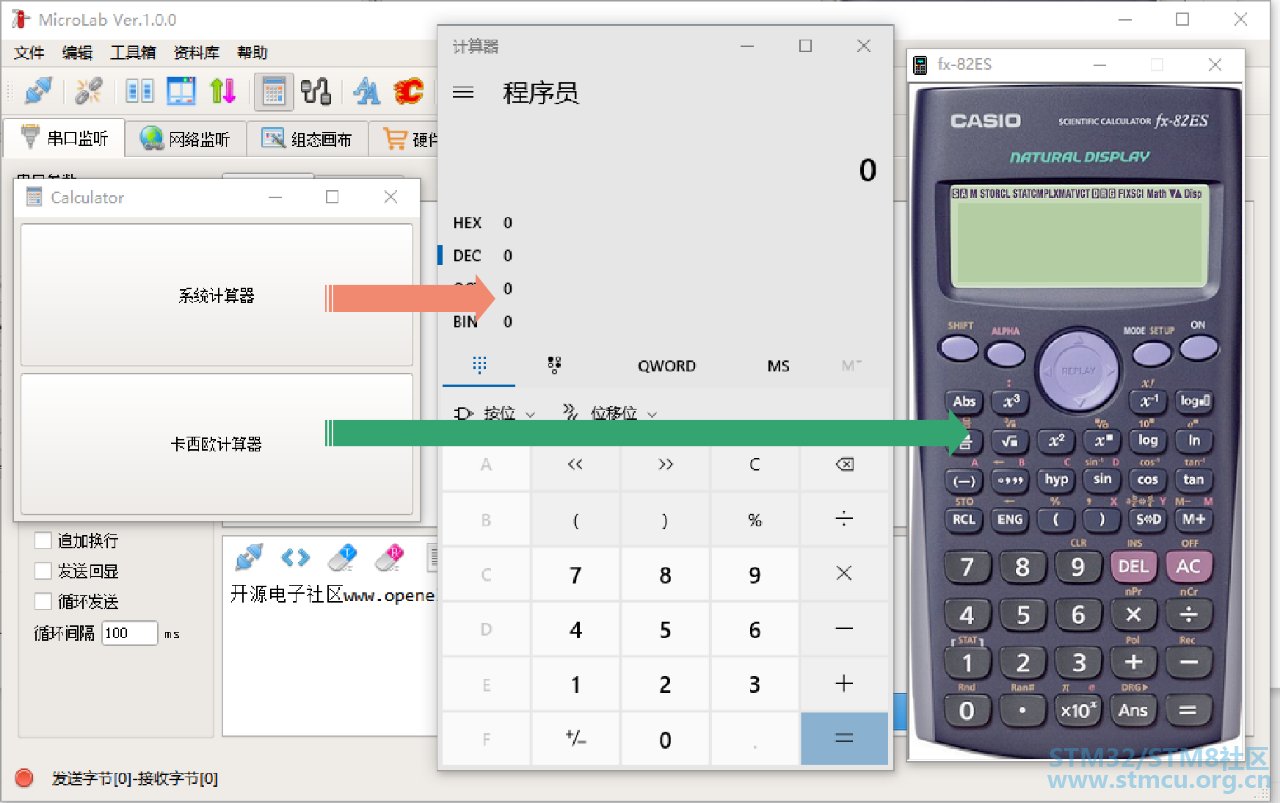1280x803 pixels.
Task: Click the SHIFT key on Casio calculator
Action: tap(960, 347)
